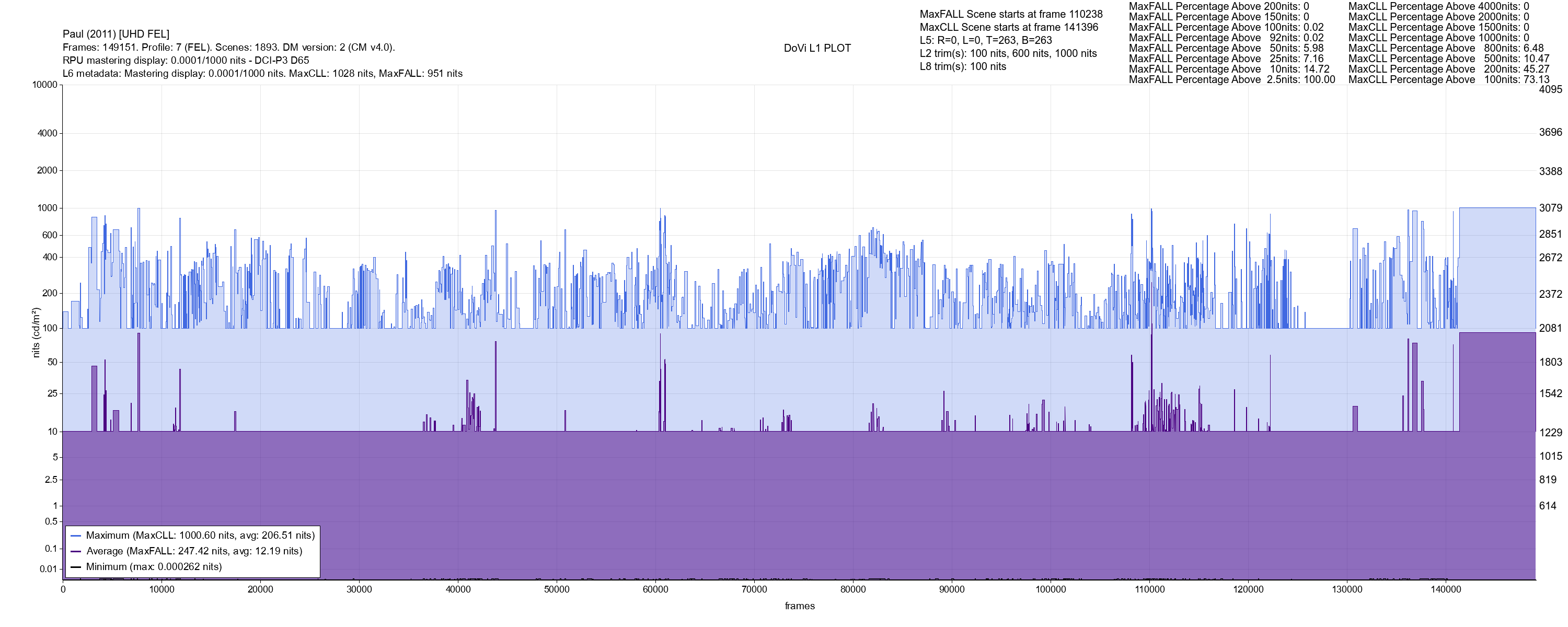This screenshot has height=627, width=1568.
Task: Click the Maximum blue legend line swatch
Action: pos(76,536)
